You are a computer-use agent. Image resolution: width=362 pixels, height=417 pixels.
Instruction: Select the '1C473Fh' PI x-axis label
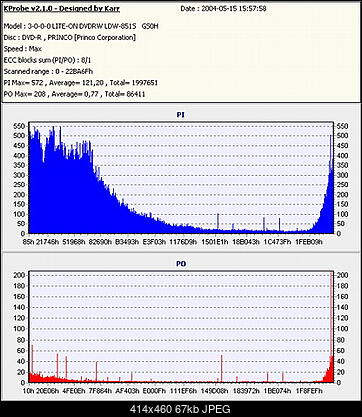pos(277,242)
